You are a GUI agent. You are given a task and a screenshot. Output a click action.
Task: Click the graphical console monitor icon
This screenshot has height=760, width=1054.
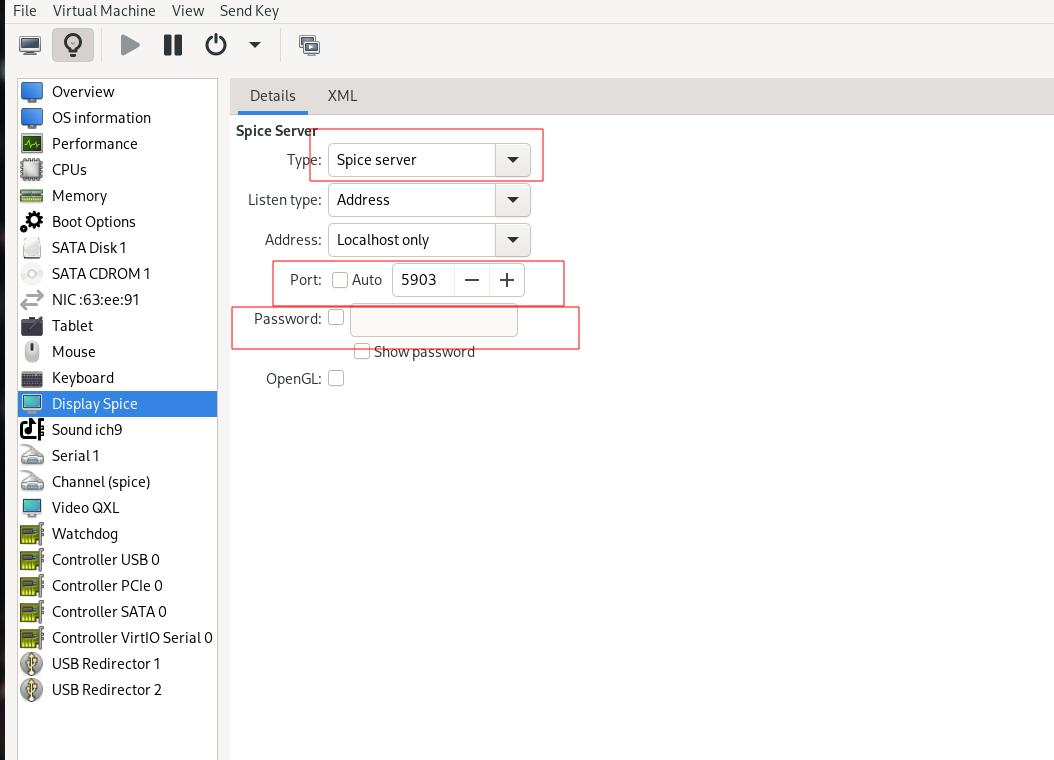coord(30,45)
